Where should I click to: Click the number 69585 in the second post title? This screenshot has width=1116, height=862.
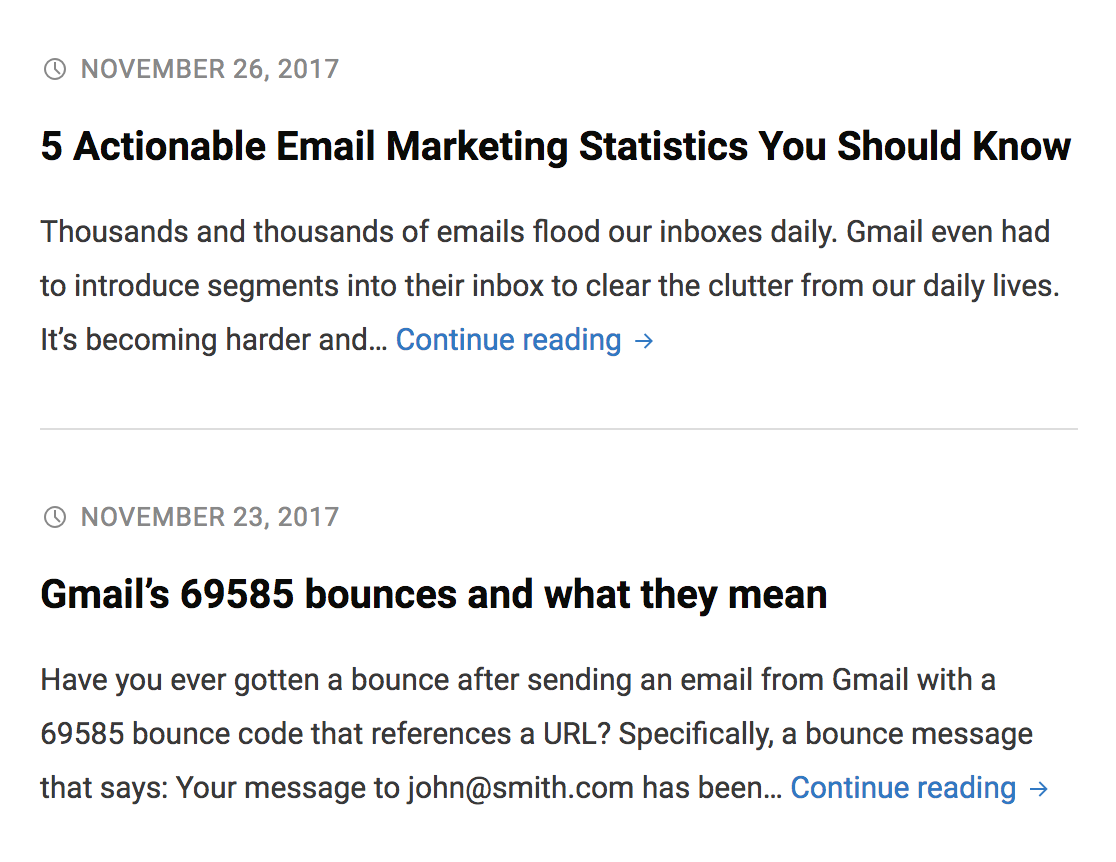coord(237,594)
